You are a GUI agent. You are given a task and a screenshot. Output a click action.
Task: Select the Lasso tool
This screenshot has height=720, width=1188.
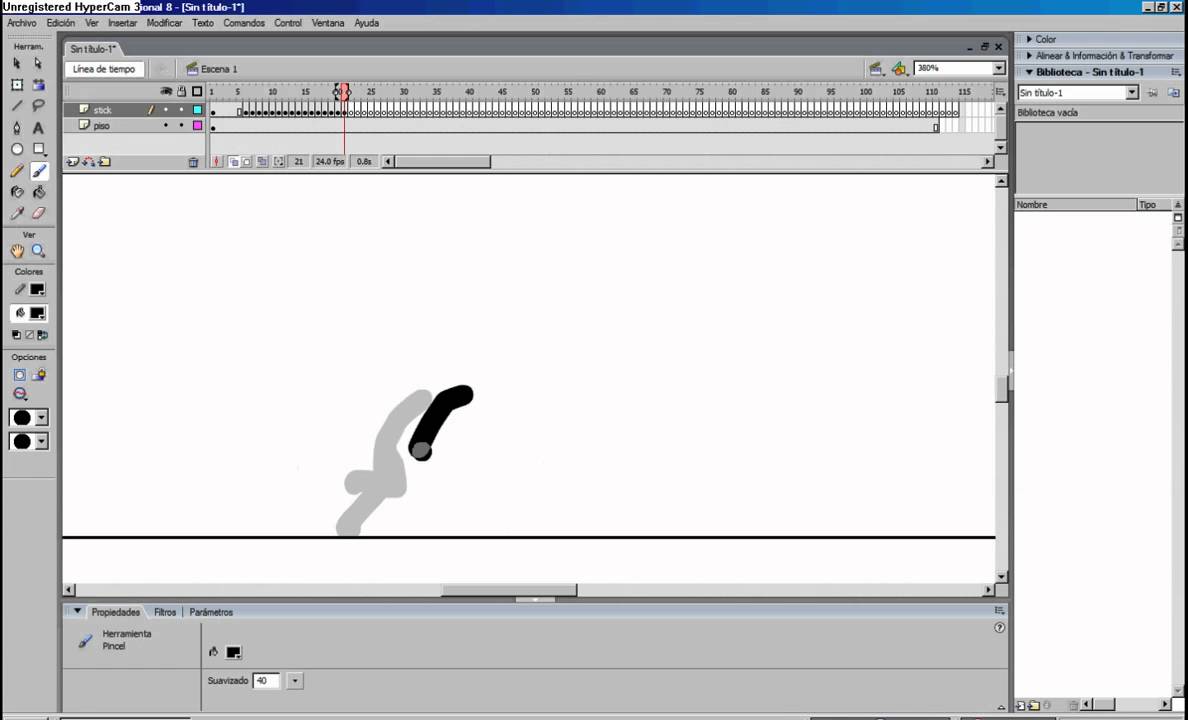click(38, 106)
